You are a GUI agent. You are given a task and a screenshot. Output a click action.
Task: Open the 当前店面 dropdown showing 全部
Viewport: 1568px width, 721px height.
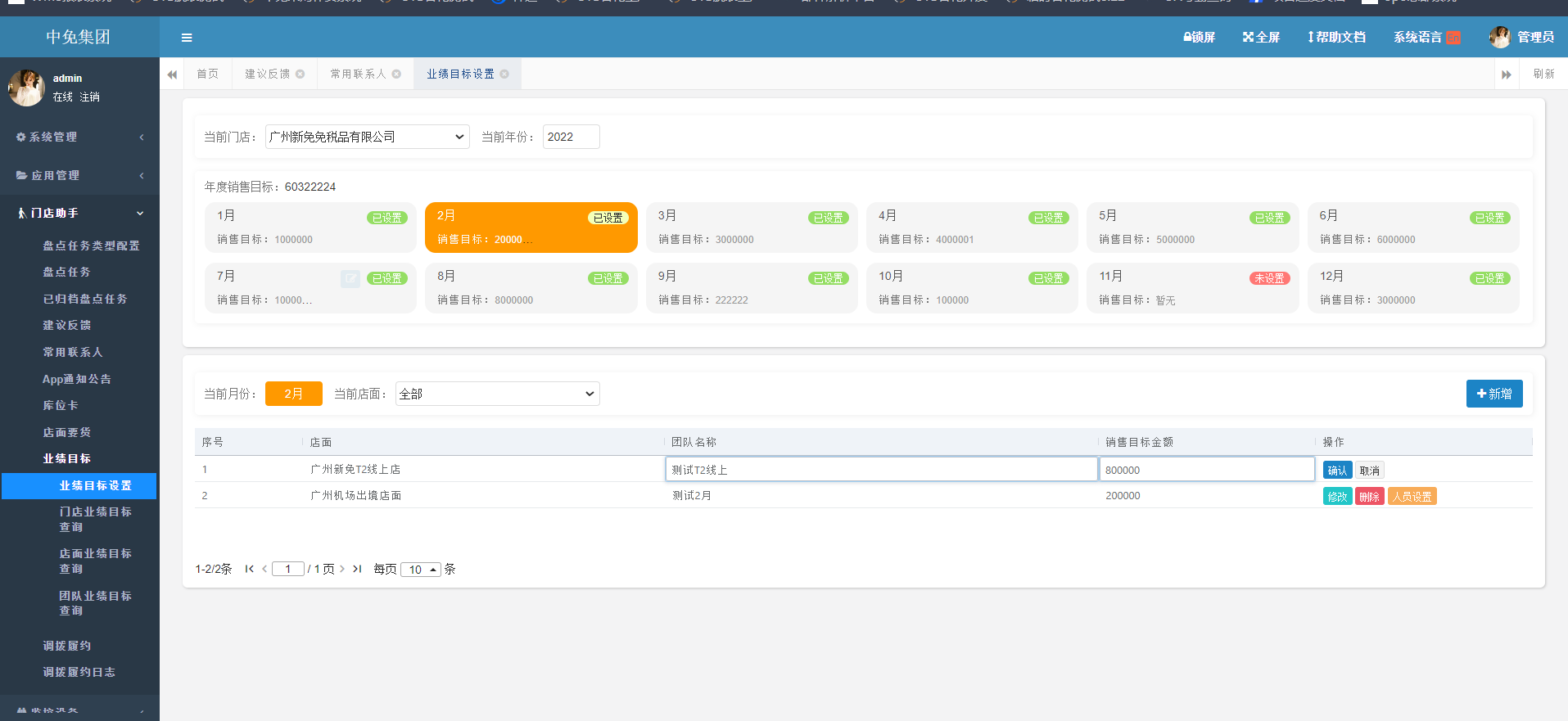pos(497,394)
